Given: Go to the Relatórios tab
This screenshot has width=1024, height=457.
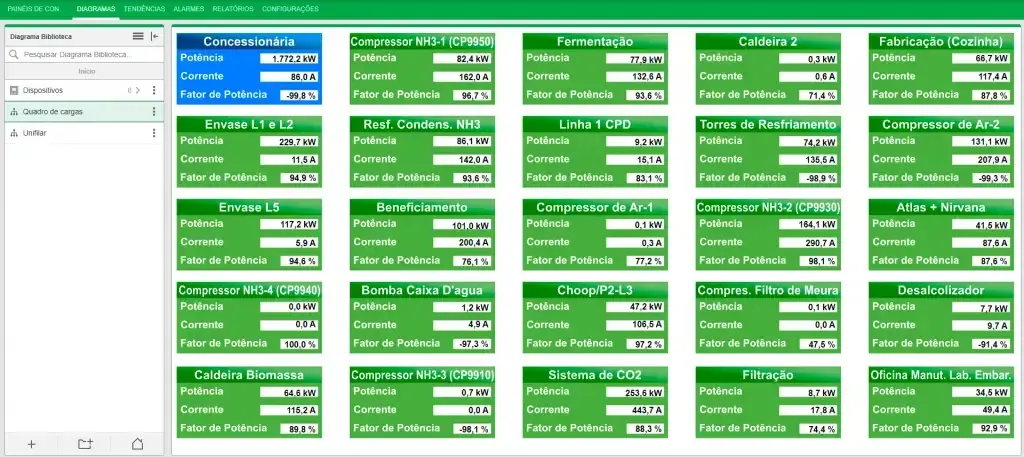Looking at the screenshot, I should [x=233, y=9].
